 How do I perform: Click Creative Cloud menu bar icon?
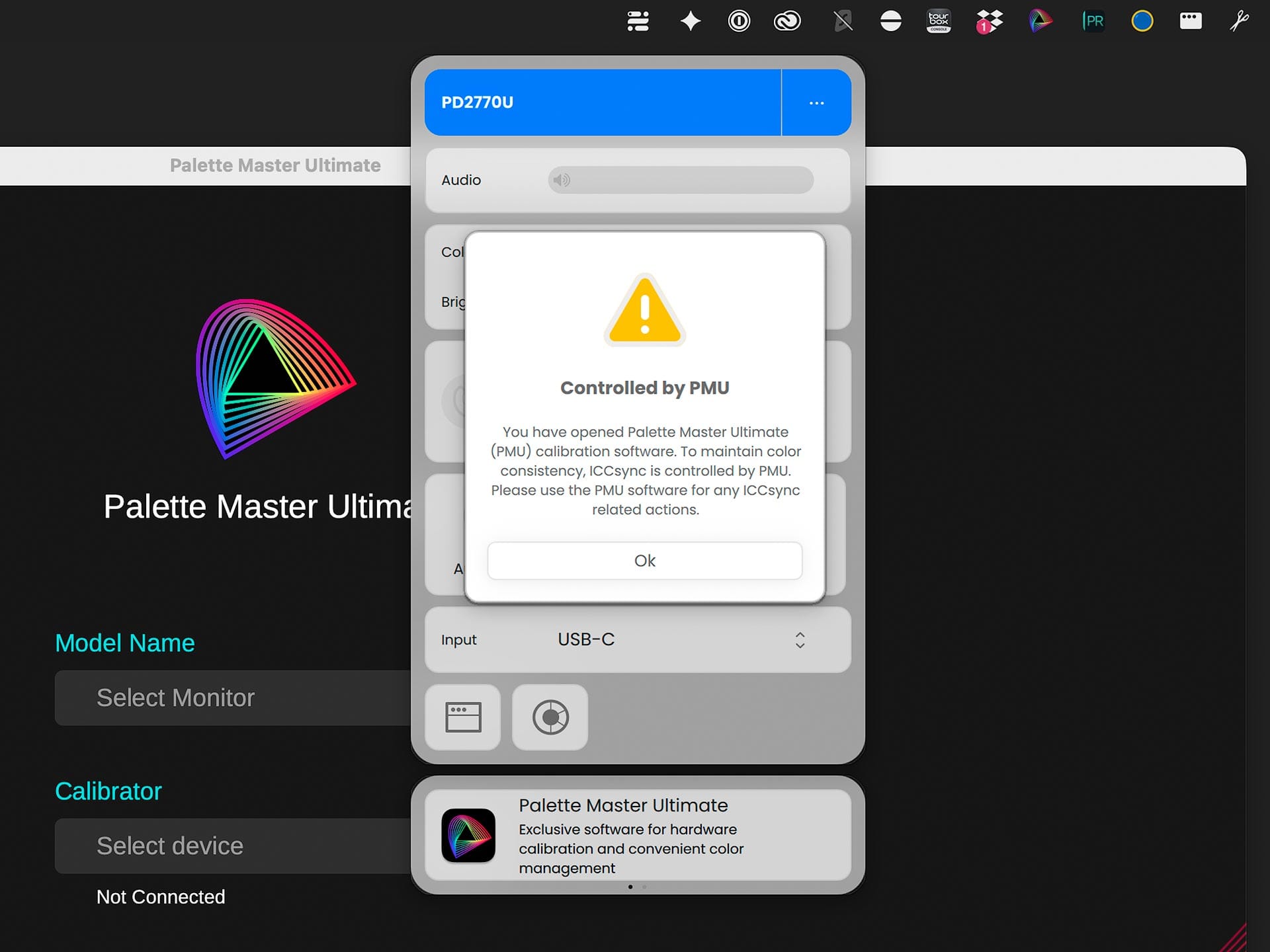pos(787,21)
